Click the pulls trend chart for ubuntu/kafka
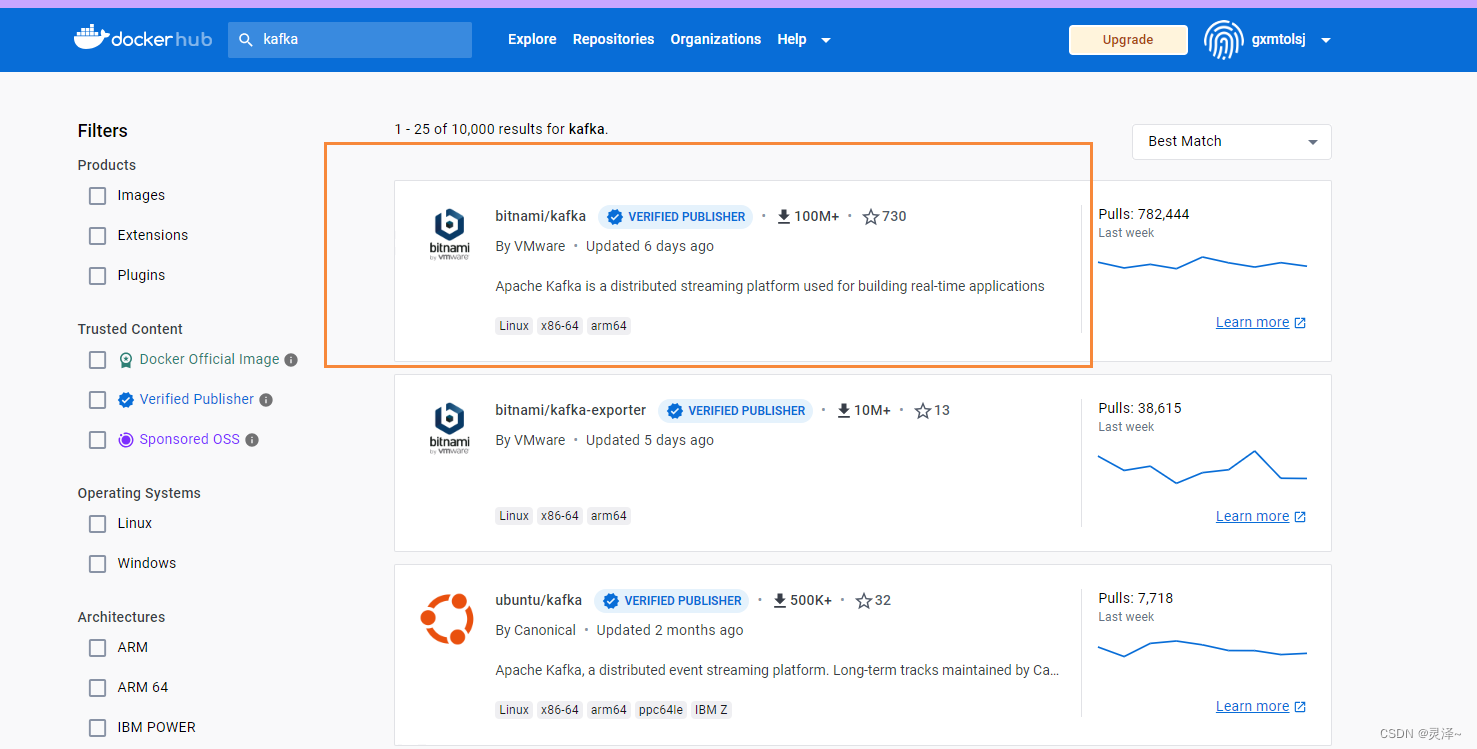Screen dimensions: 1477x749 [x=1202, y=649]
